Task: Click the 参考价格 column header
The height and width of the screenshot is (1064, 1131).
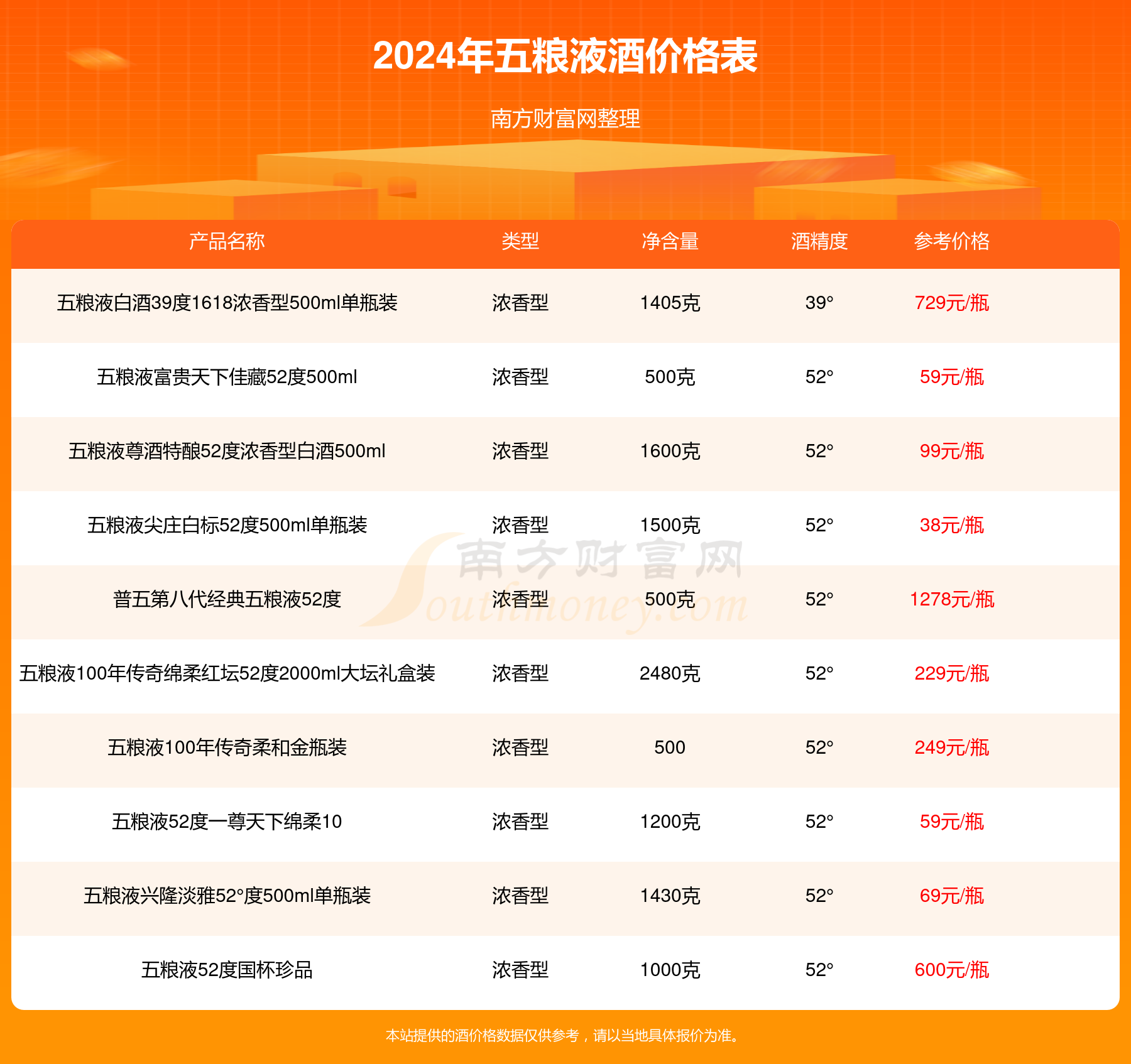Action: click(x=951, y=241)
